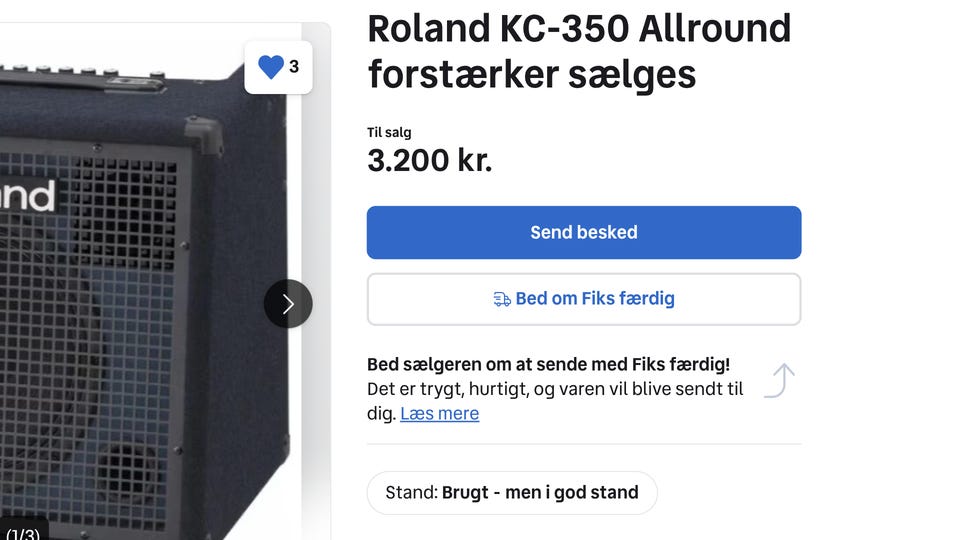Viewport: 960px width, 540px height.
Task: Select the Stand: Brugt condition chip
Action: click(x=512, y=492)
